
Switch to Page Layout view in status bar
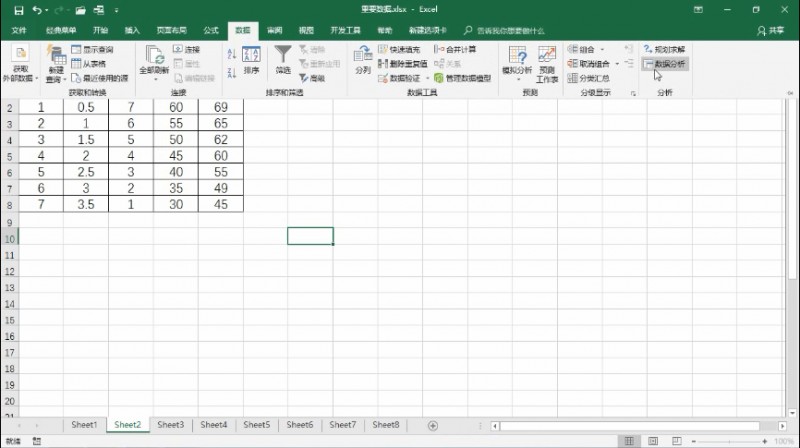pyautogui.click(x=653, y=441)
